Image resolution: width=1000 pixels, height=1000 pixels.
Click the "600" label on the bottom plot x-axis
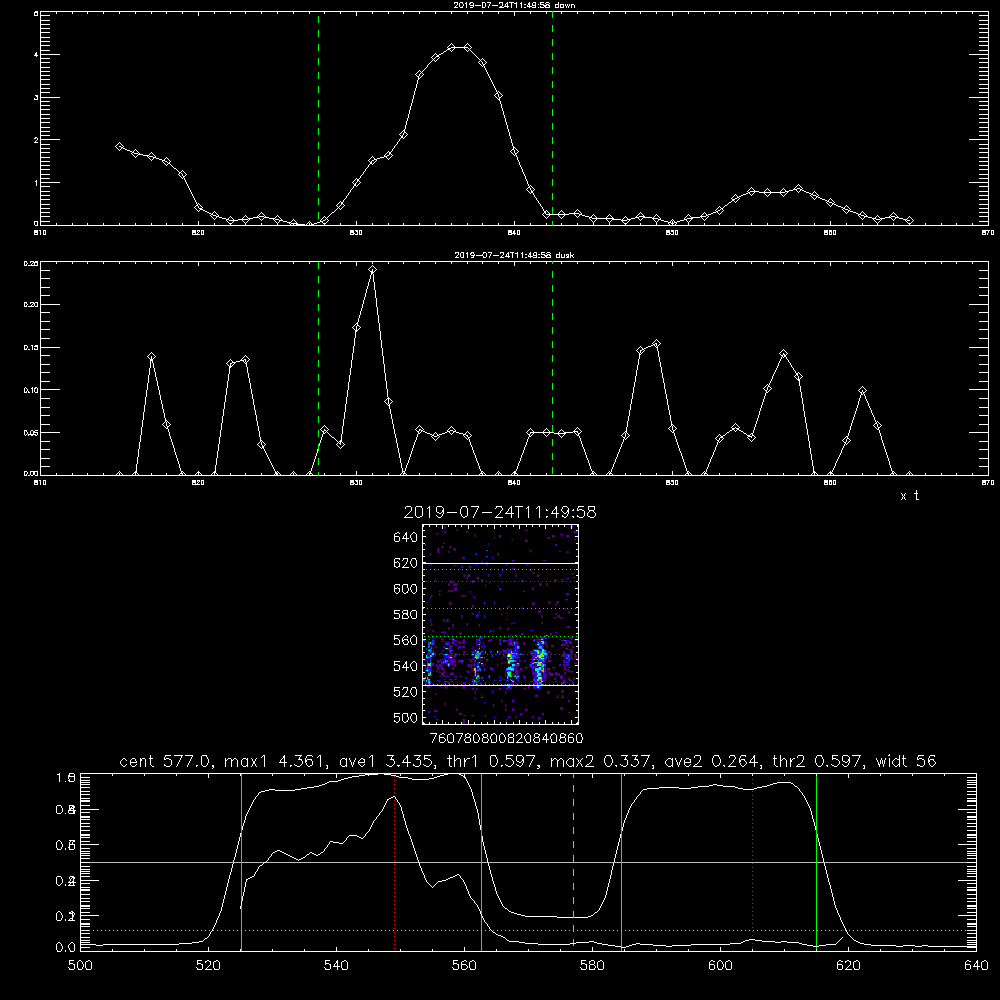(x=720, y=966)
